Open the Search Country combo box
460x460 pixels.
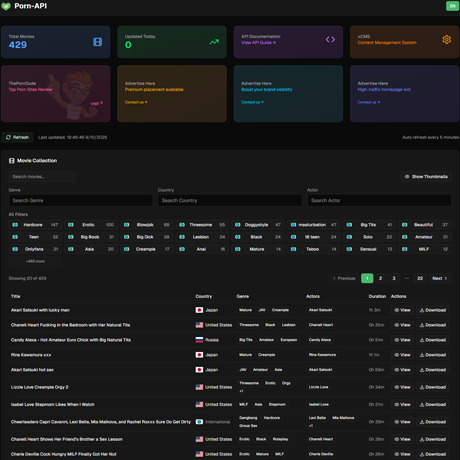230,200
